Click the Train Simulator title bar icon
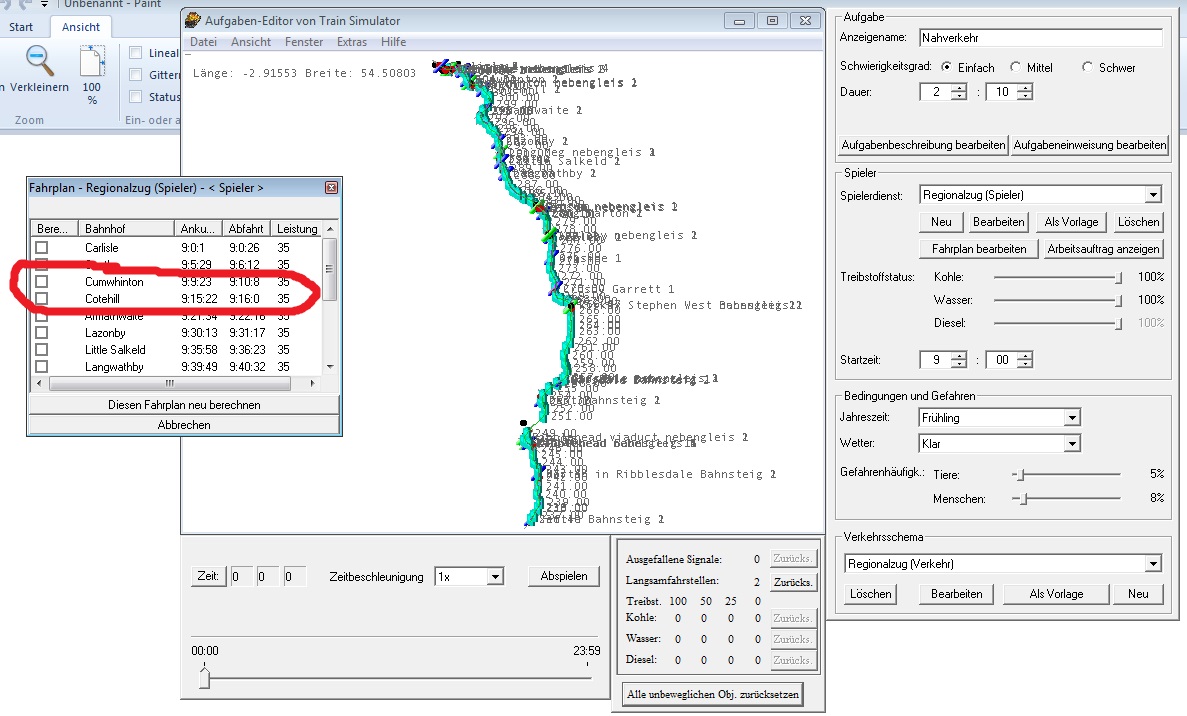 (194, 18)
